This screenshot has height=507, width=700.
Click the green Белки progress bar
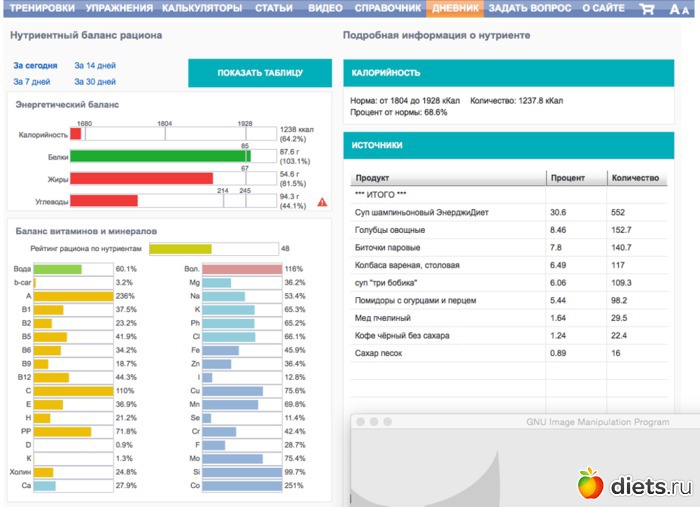point(159,156)
